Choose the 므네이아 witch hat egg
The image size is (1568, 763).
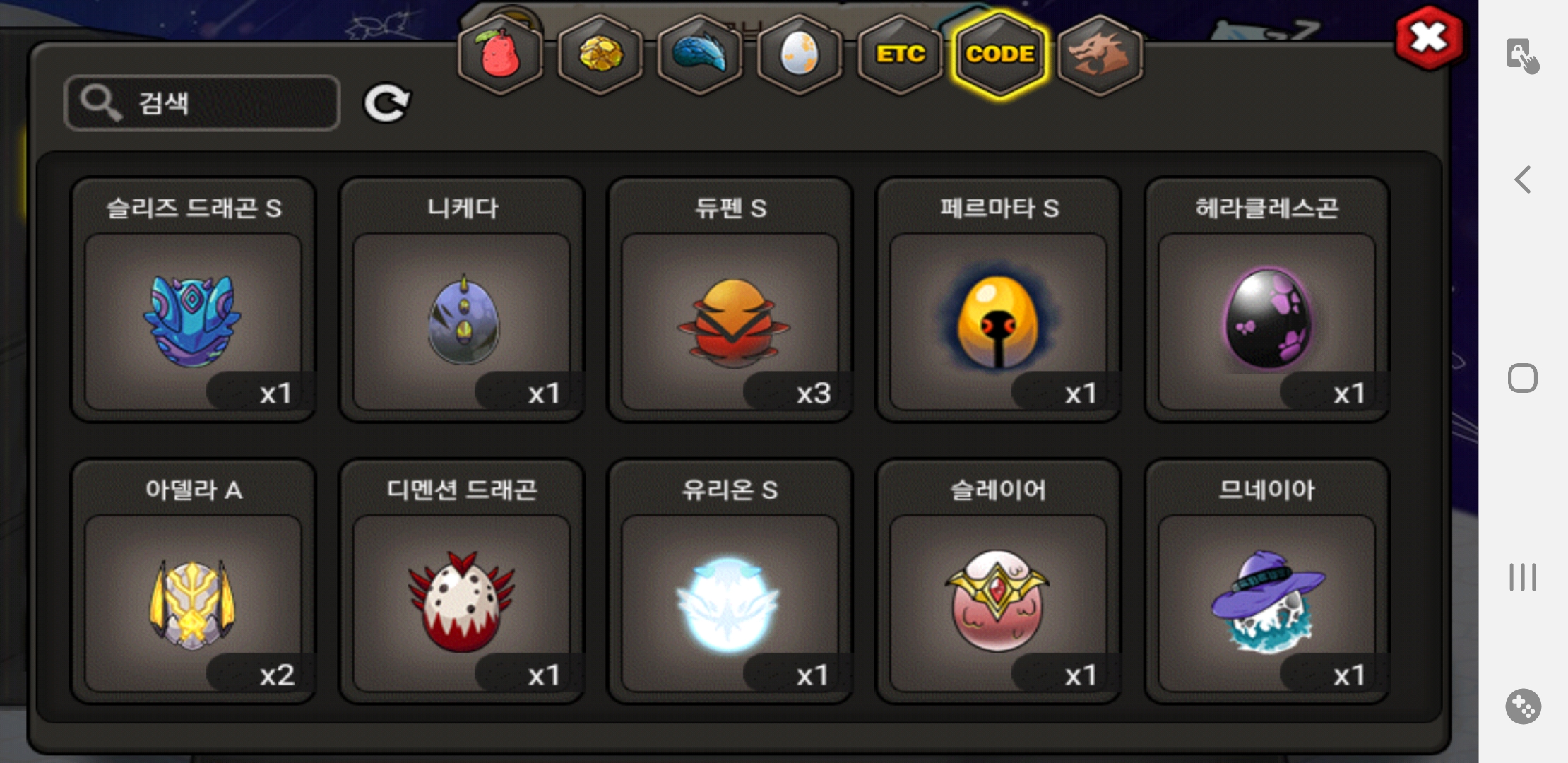pyautogui.click(x=1266, y=581)
